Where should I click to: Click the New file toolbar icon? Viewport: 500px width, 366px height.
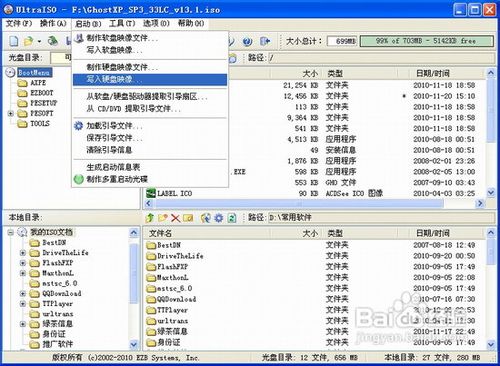pyautogui.click(x=14, y=41)
